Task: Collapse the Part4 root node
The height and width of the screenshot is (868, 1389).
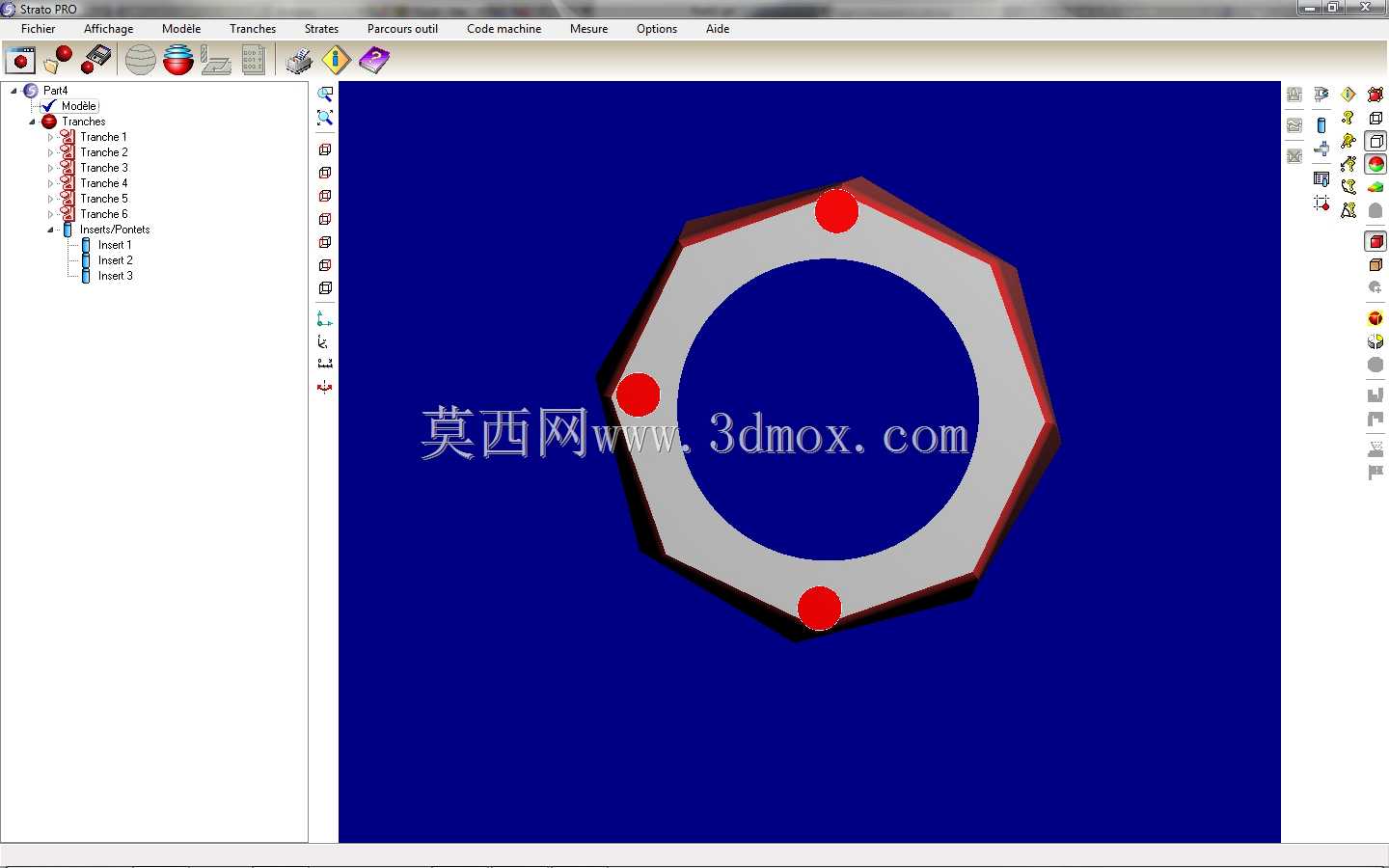Action: 14,91
